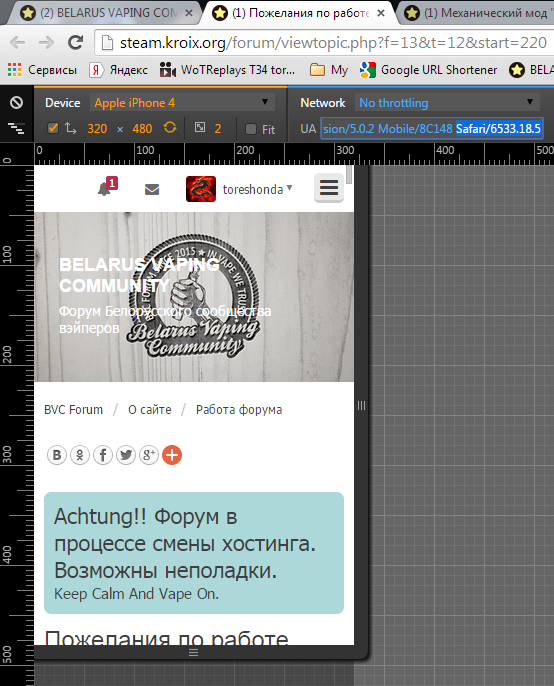Viewport: 554px width, 686px height.
Task: Switch to BELARUS VAPING COMMUNITY tab
Action: 108,13
